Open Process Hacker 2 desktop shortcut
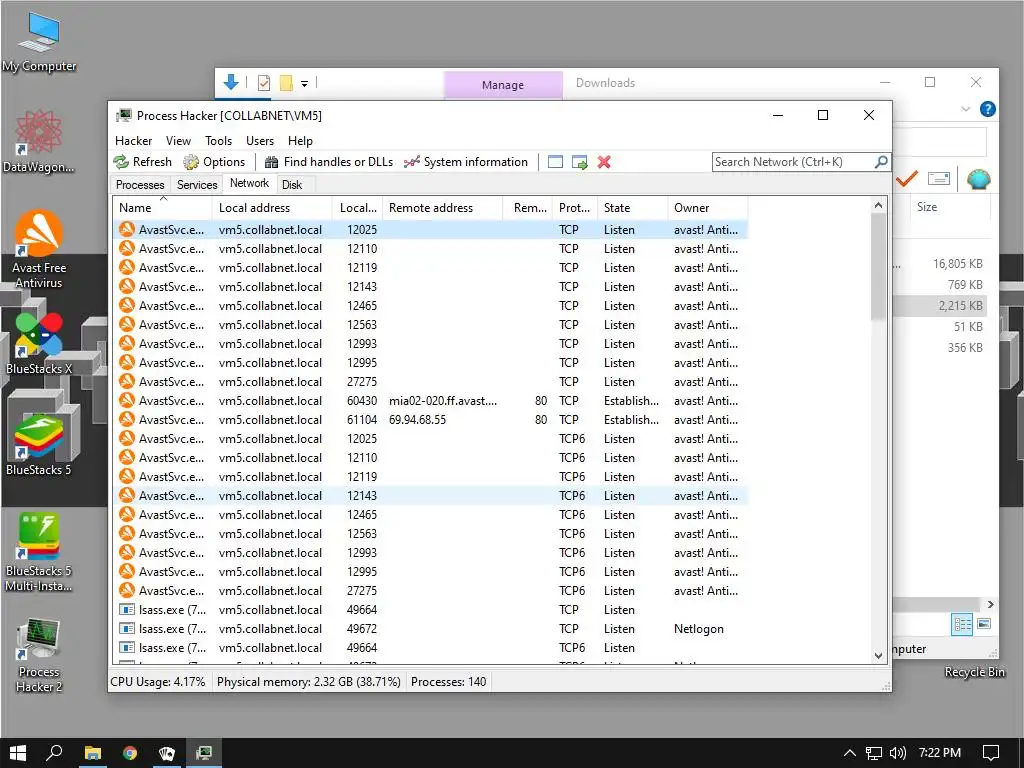The width and height of the screenshot is (1024, 768). coord(39,655)
